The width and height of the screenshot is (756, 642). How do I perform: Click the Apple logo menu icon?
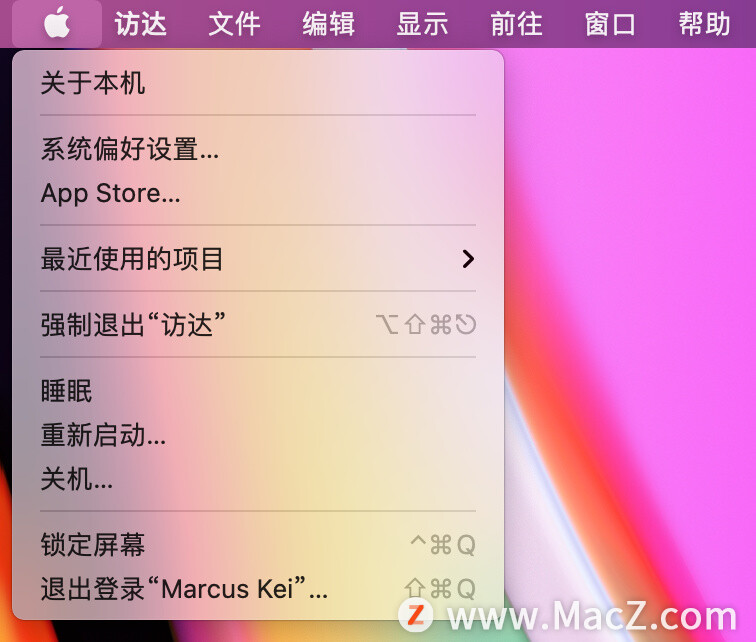tap(57, 23)
